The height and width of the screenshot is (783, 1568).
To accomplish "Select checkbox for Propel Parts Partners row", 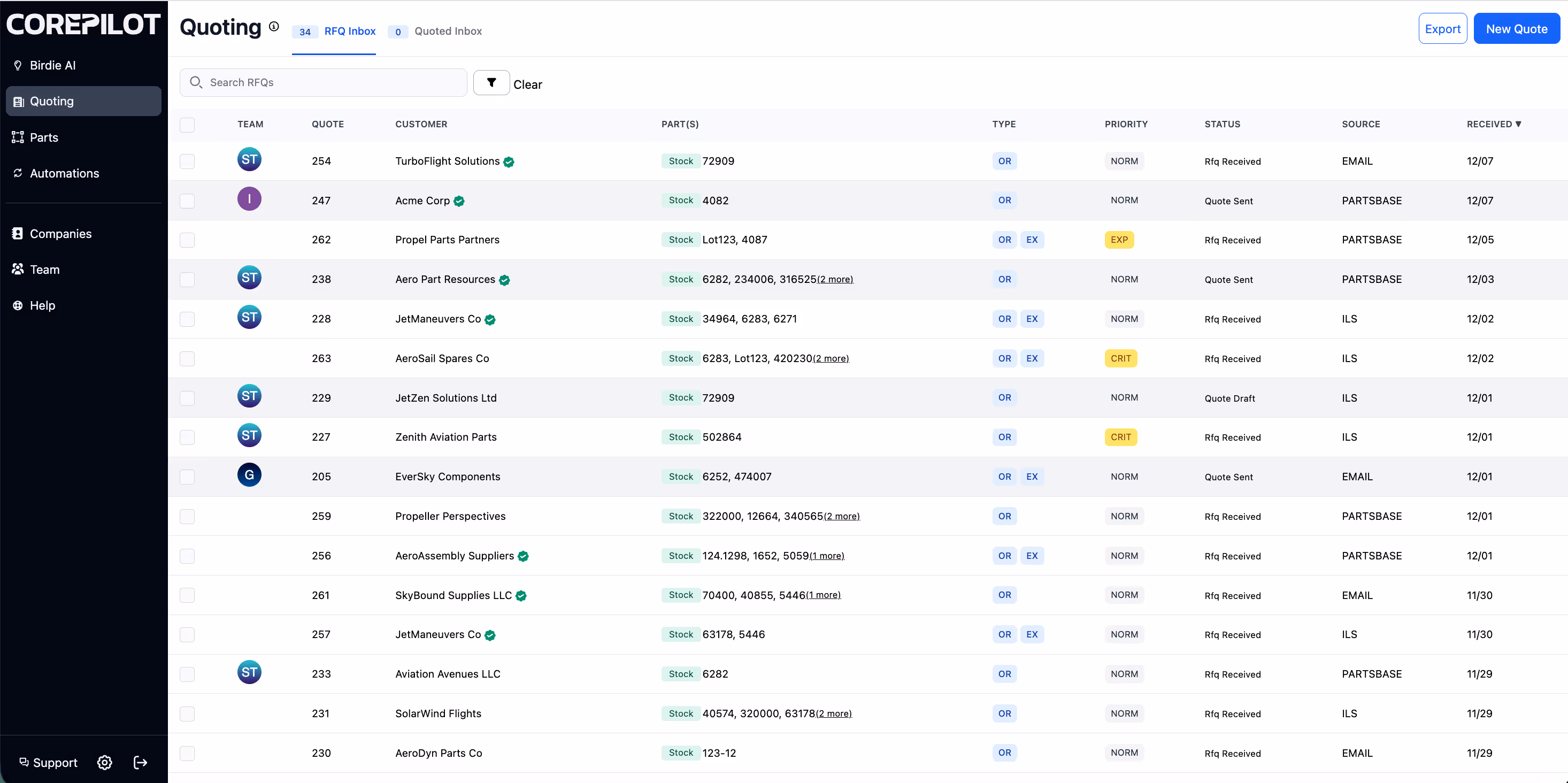I will [x=187, y=240].
